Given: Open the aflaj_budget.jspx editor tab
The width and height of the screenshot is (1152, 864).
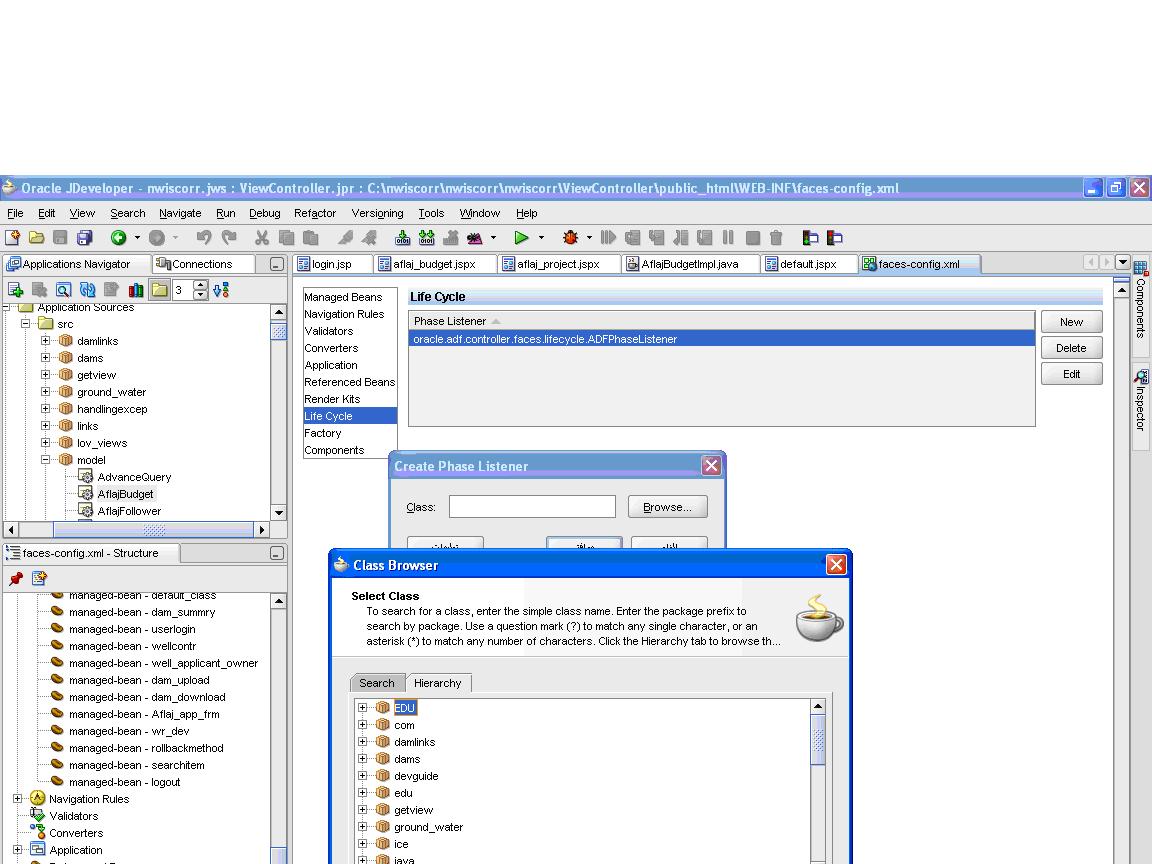Looking at the screenshot, I should (x=434, y=264).
